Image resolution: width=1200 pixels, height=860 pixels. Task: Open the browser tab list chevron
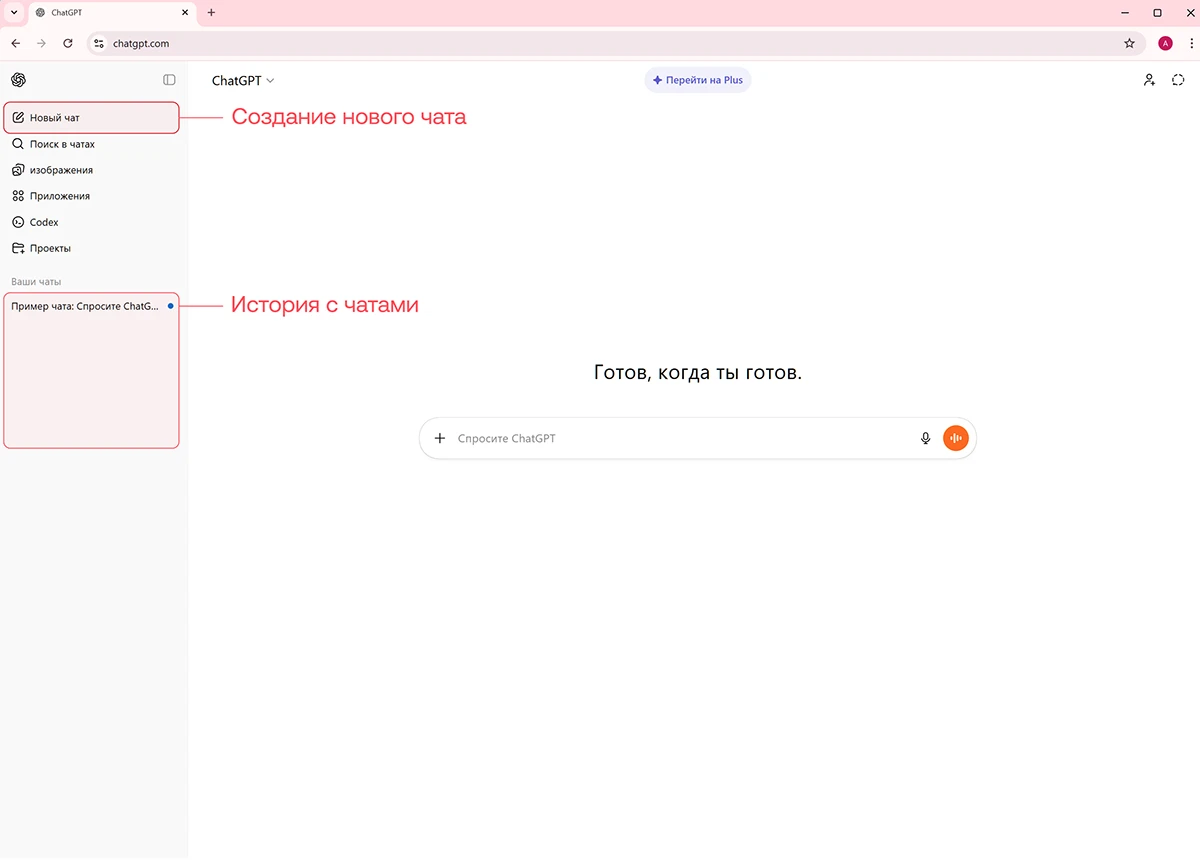point(14,13)
